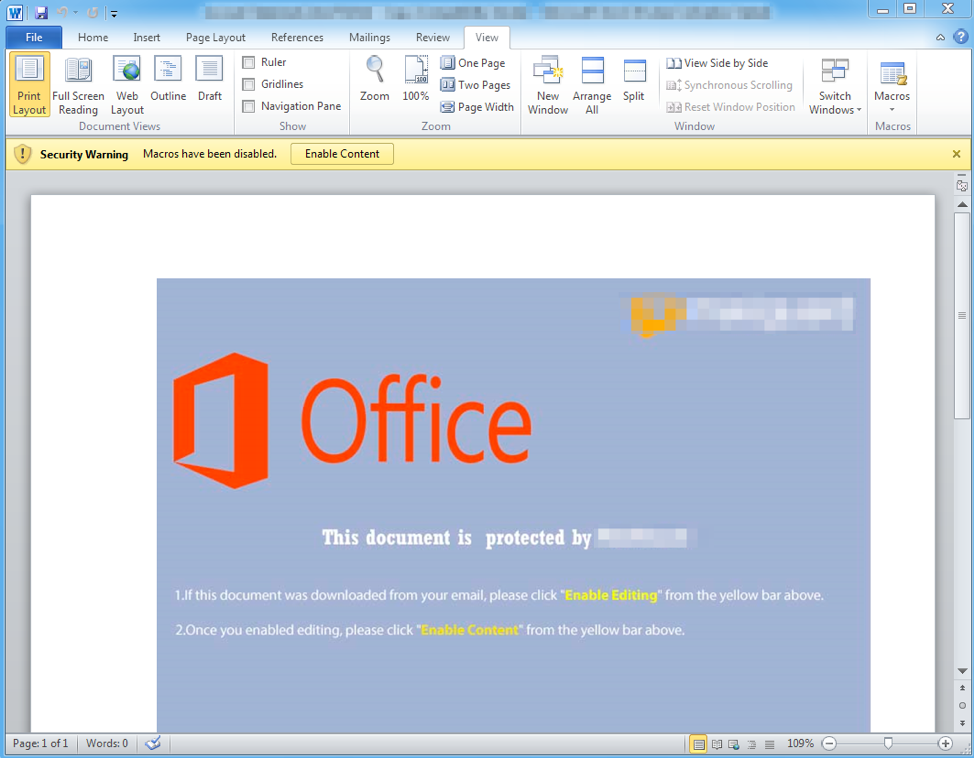The width and height of the screenshot is (974, 758).
Task: Click the 109% zoom level button
Action: coord(800,743)
